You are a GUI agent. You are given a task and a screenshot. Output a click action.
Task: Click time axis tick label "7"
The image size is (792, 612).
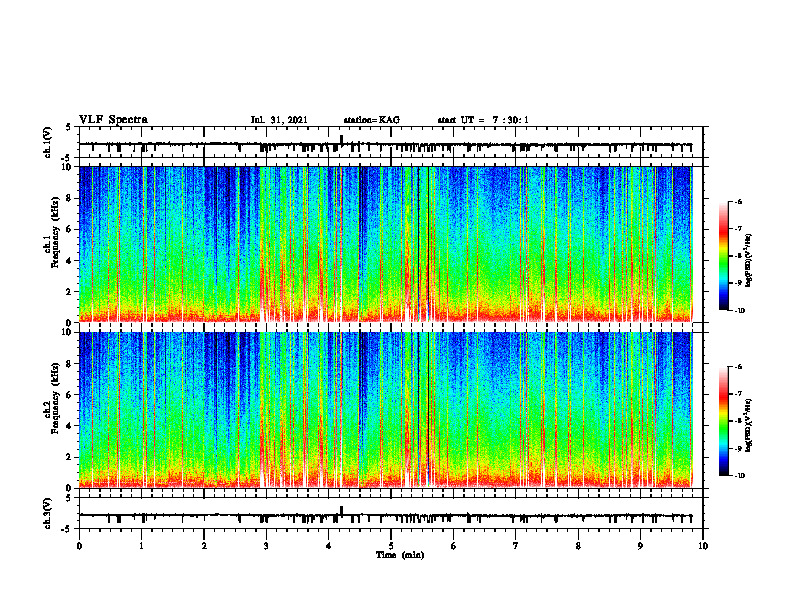[x=516, y=546]
